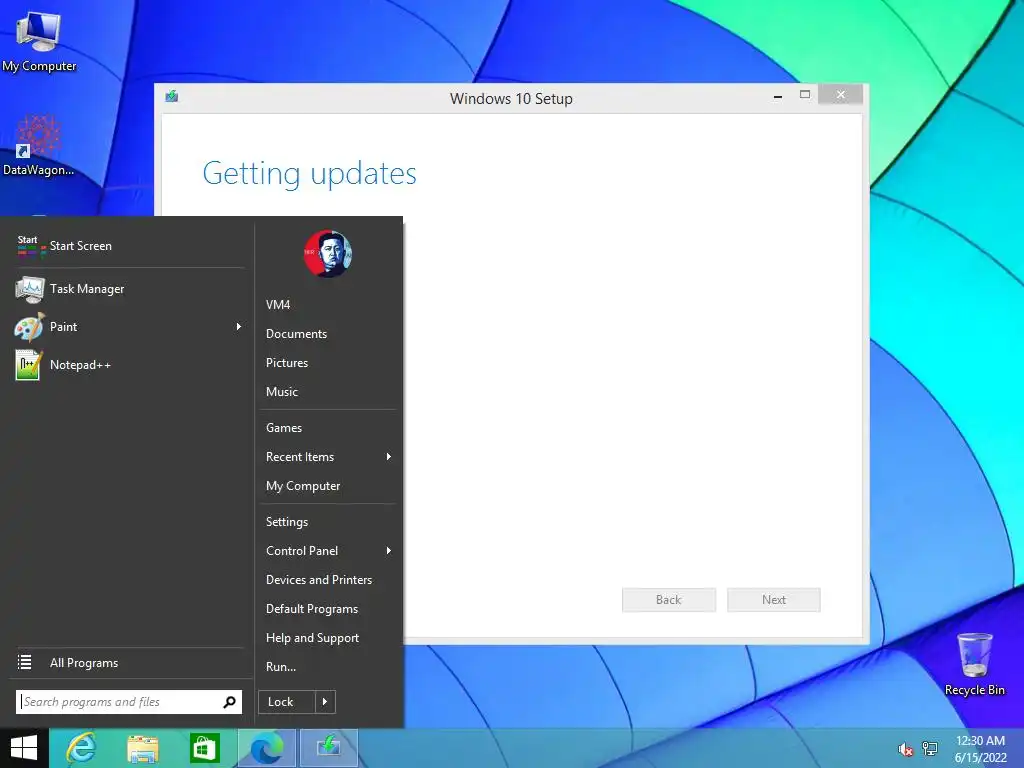Open File Explorer from taskbar
This screenshot has width=1024, height=768.
tap(142, 748)
